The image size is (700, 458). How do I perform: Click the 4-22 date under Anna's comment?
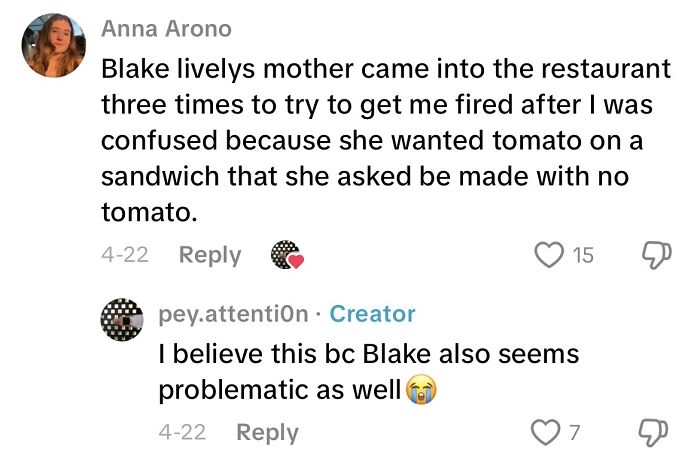[x=125, y=255]
